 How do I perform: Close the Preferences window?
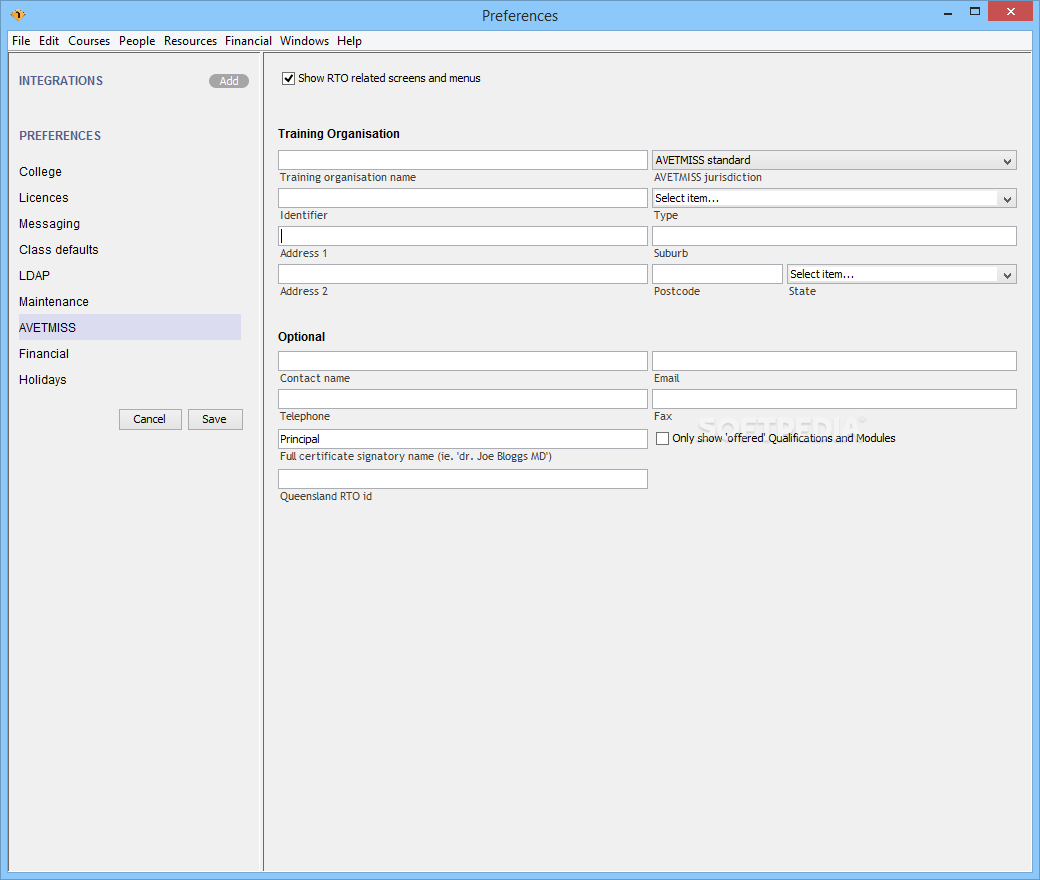coord(1010,11)
